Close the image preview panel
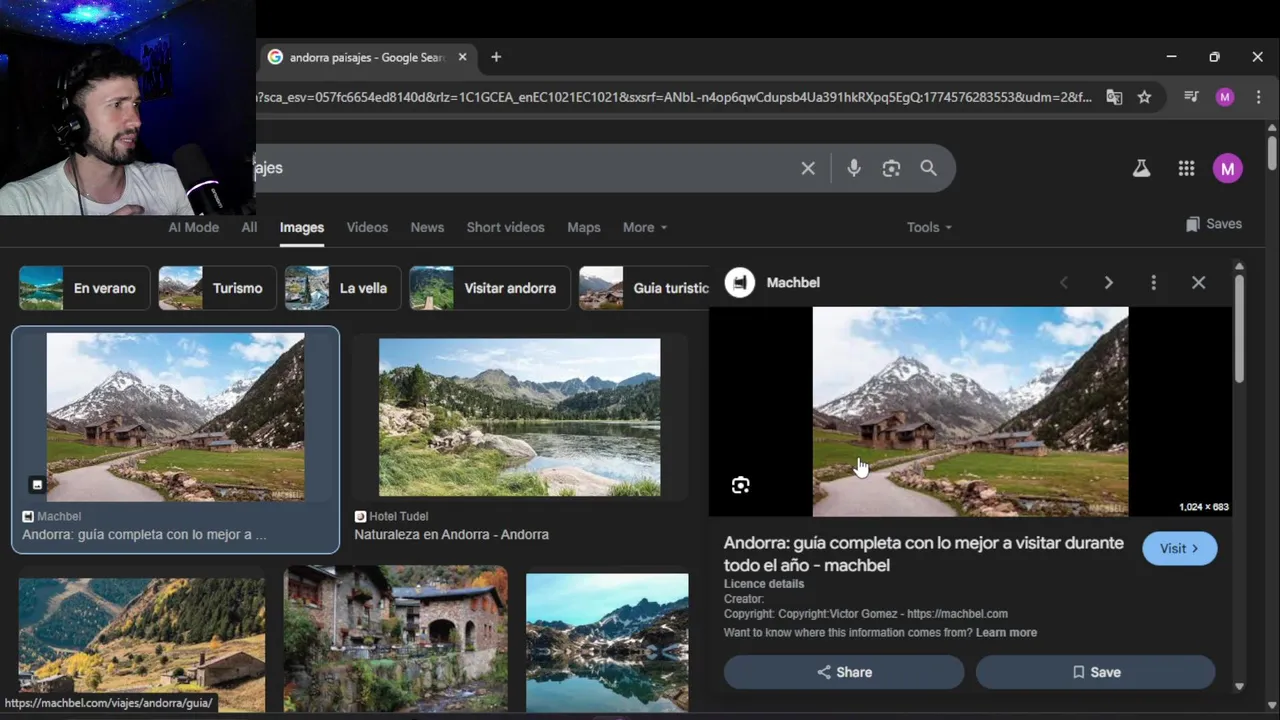Image resolution: width=1280 pixels, height=720 pixels. tap(1198, 283)
